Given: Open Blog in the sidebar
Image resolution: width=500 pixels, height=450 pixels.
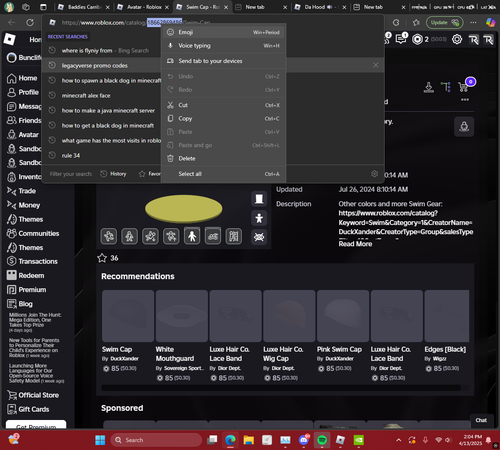Looking at the screenshot, I should coord(20,304).
